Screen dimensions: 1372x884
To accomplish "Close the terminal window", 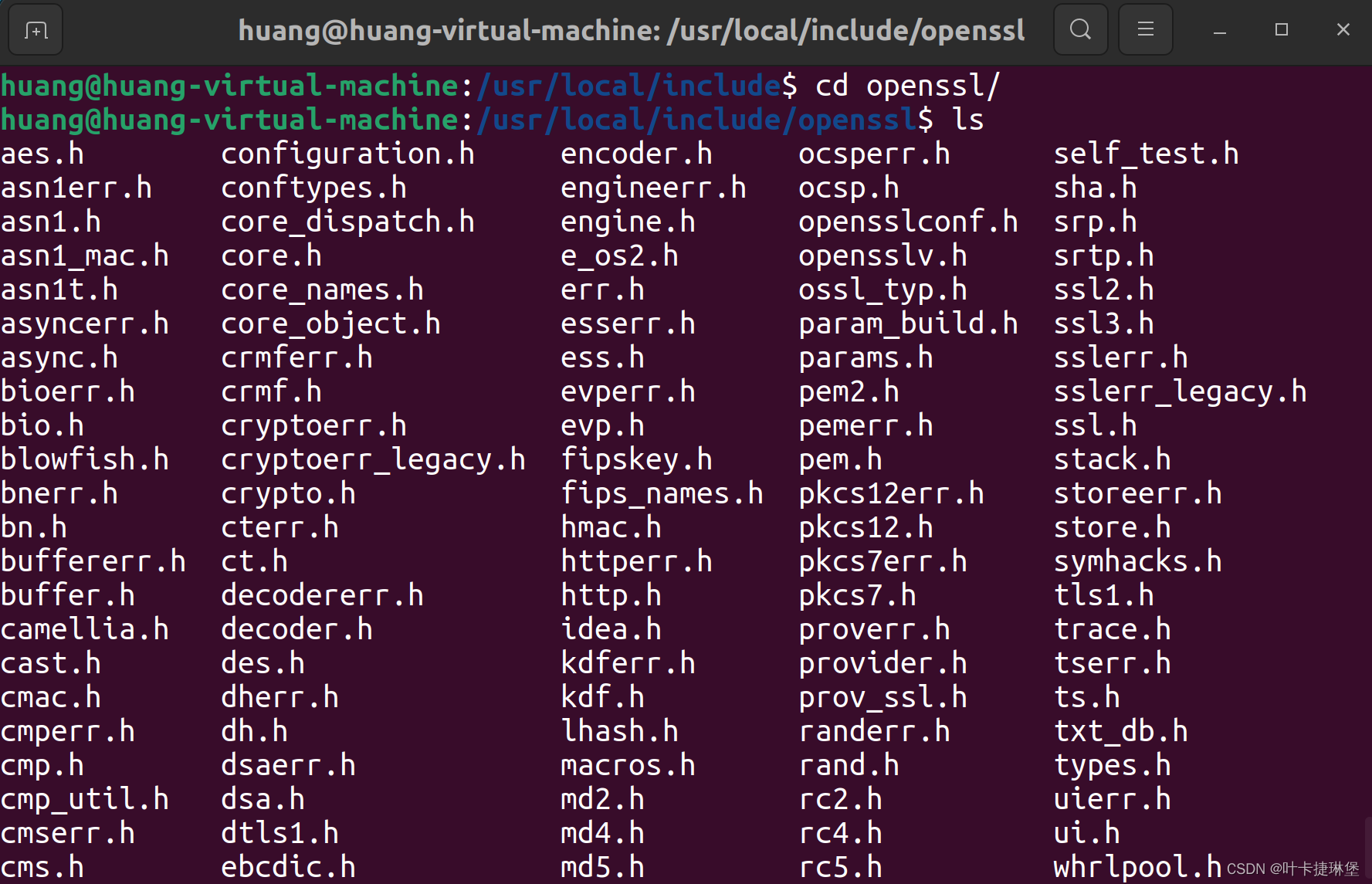I will click(1343, 30).
